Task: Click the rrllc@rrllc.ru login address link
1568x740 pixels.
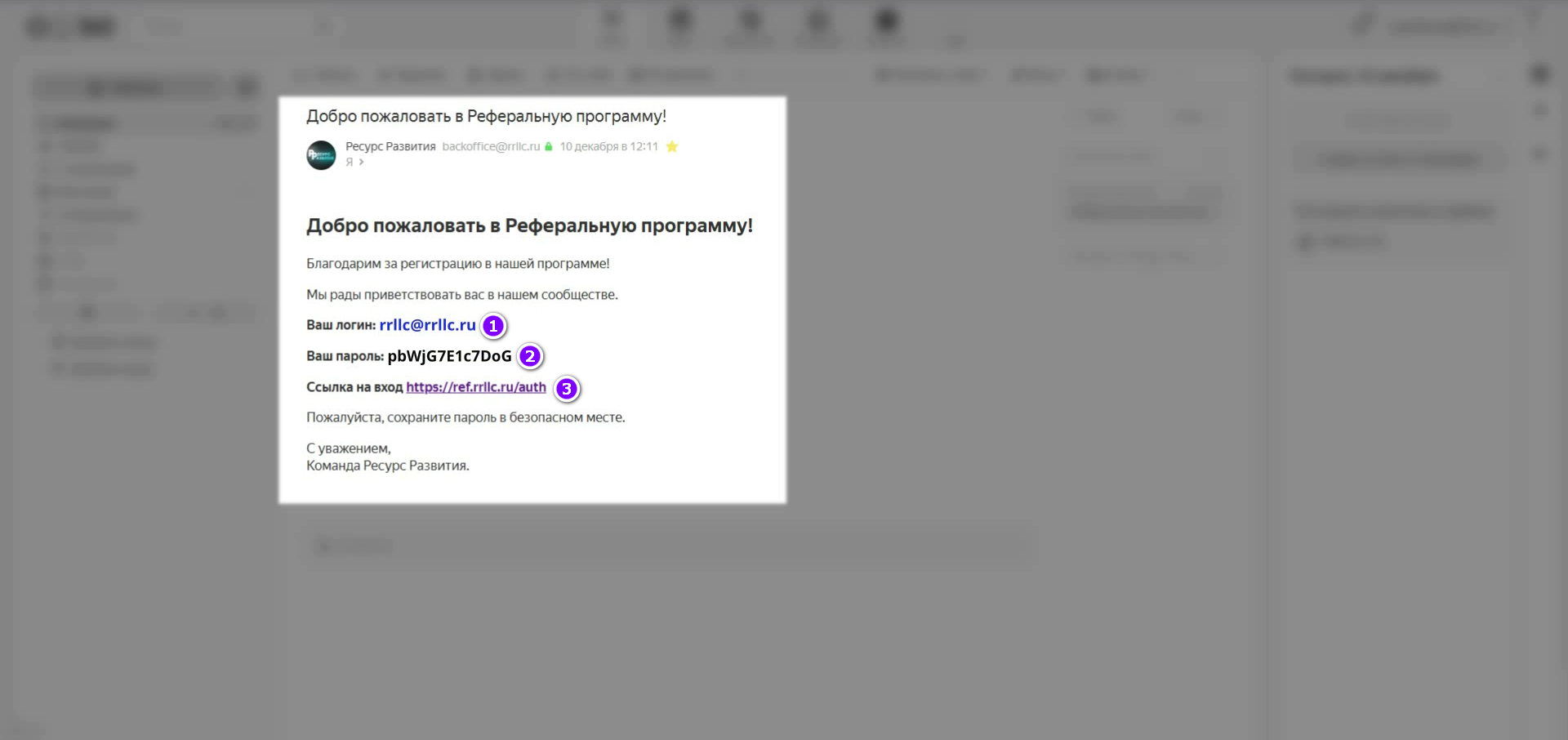Action: (427, 325)
